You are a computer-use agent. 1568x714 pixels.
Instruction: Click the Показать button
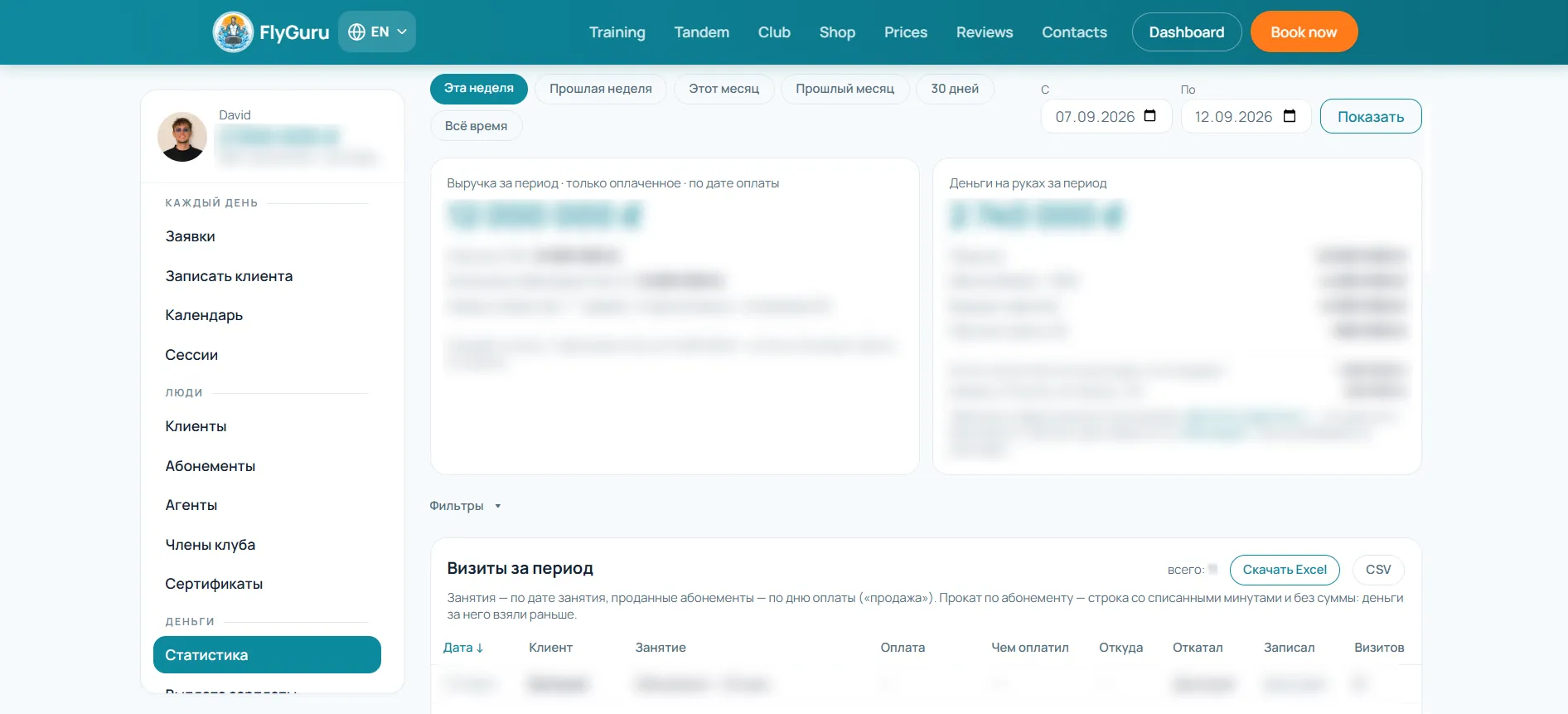(1371, 116)
